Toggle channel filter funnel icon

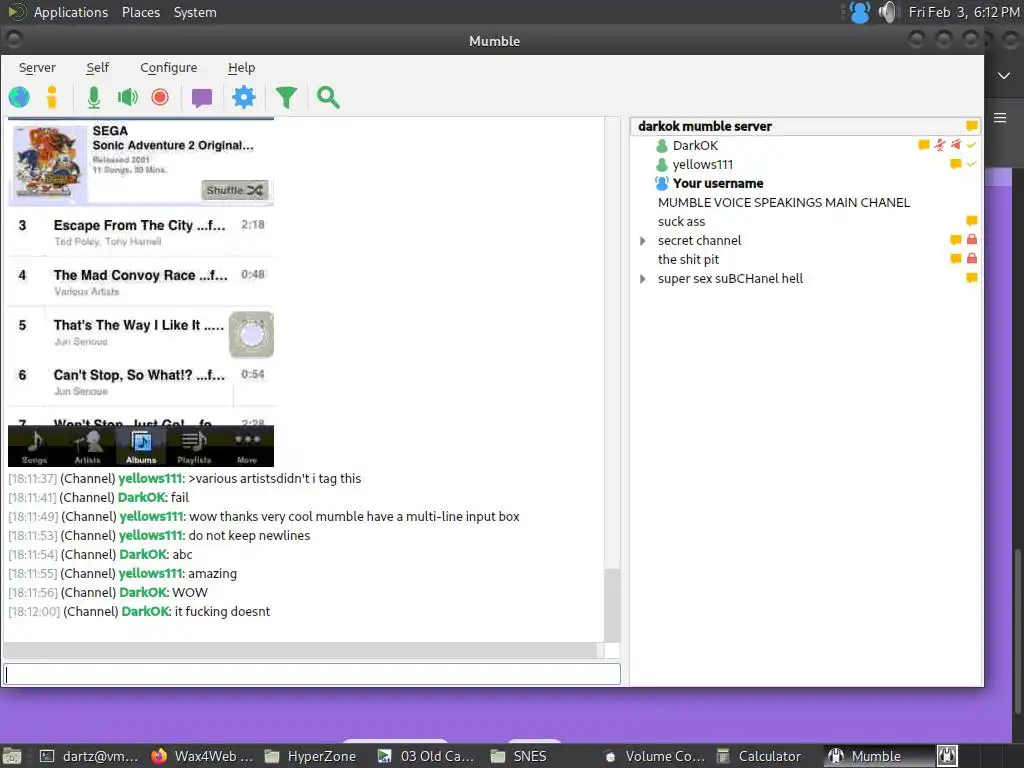click(x=286, y=97)
